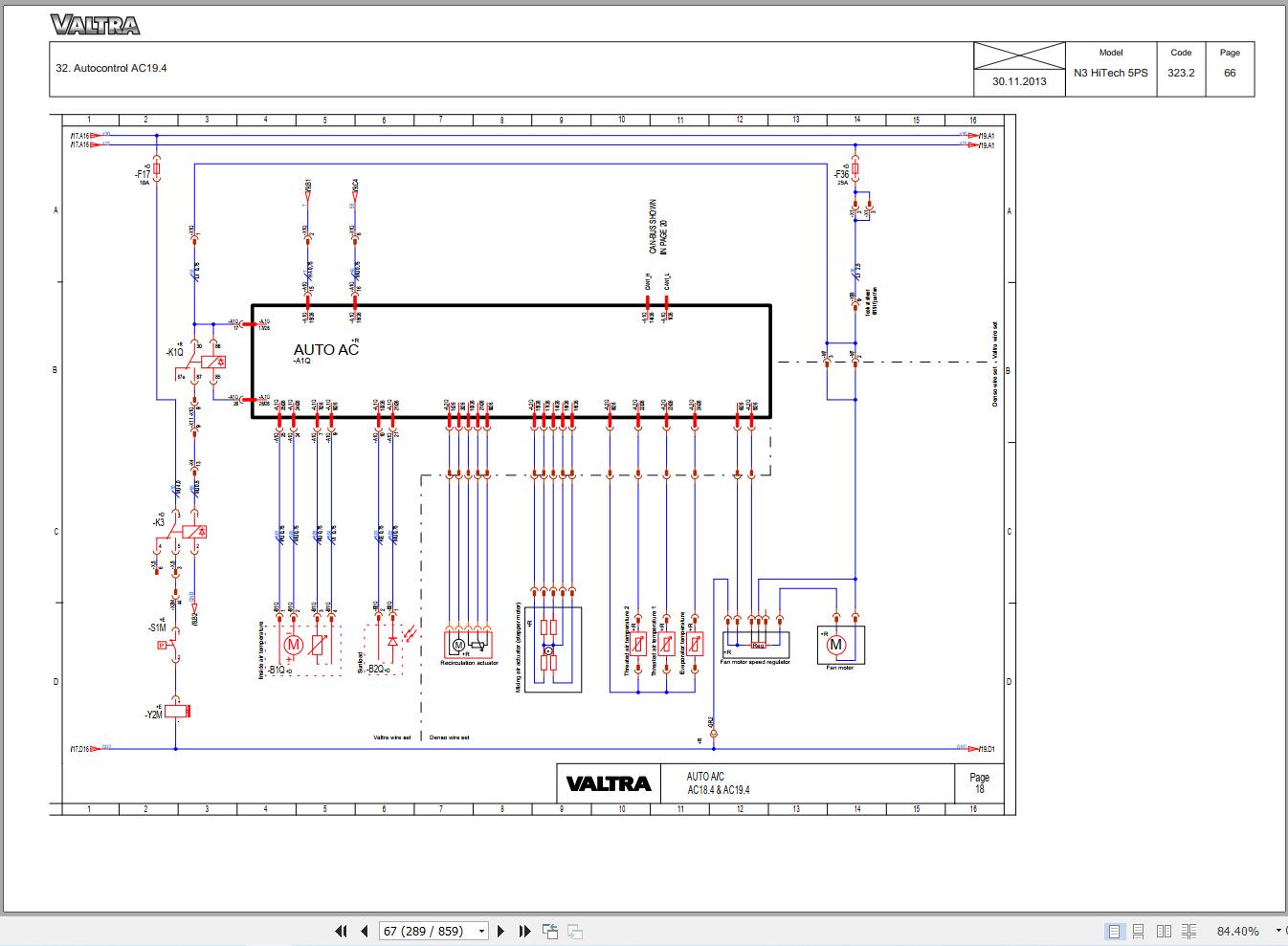Click the AUTO AC control unit block
This screenshot has height=946, width=1288.
point(511,361)
